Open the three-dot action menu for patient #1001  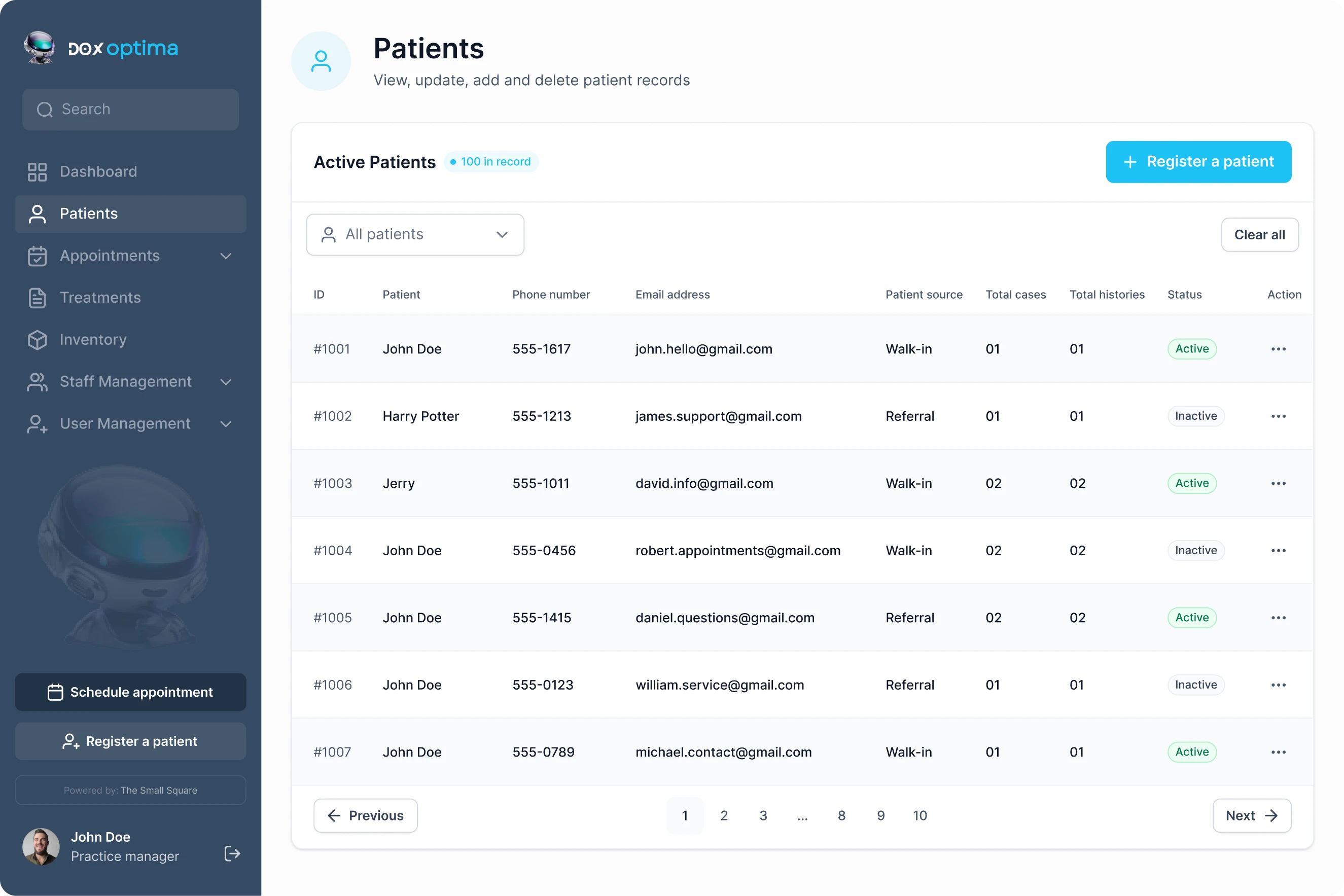pyautogui.click(x=1278, y=349)
